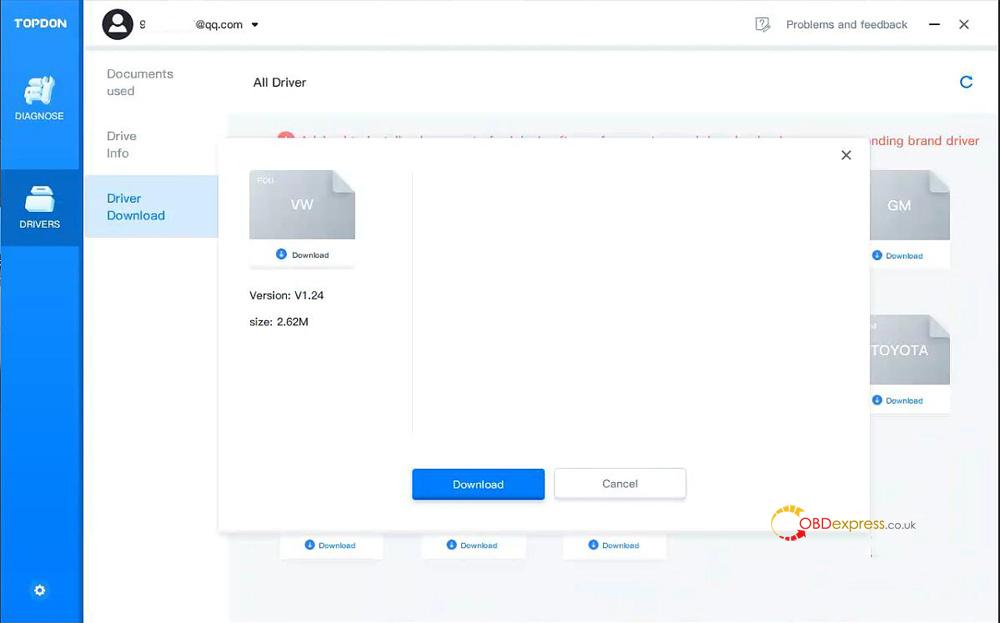Open Problems and feedback link
The width and height of the screenshot is (1000, 623).
(846, 24)
